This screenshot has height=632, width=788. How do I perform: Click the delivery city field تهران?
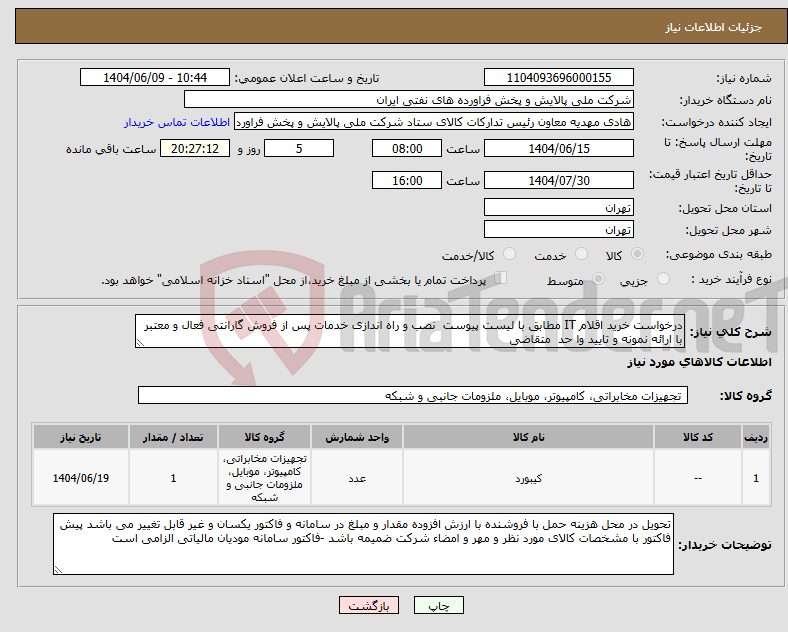coord(558,229)
